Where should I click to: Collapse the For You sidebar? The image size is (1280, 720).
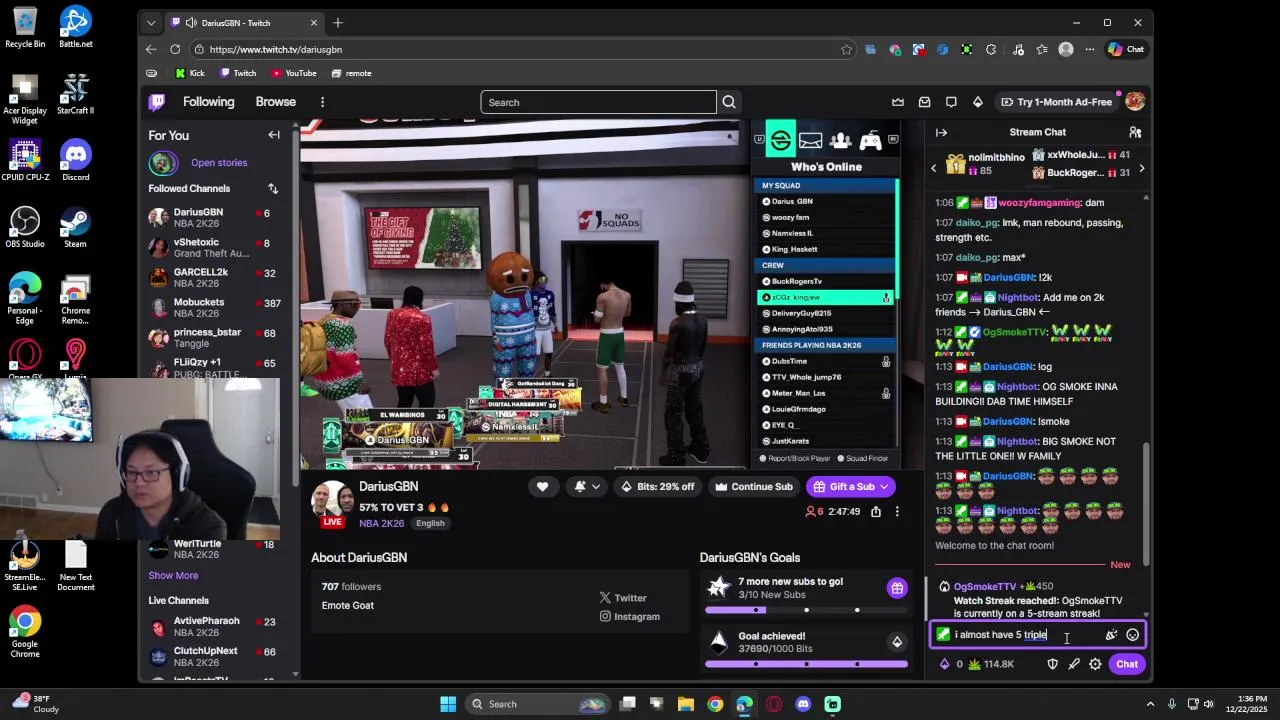pos(274,135)
